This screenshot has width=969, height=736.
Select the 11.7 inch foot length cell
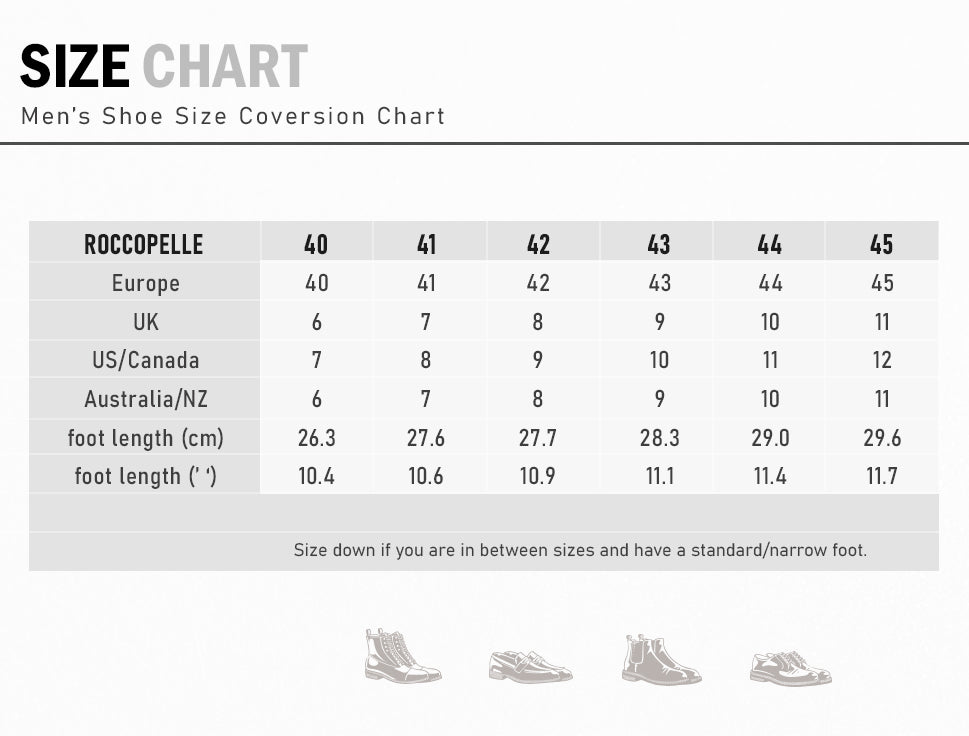point(881,476)
